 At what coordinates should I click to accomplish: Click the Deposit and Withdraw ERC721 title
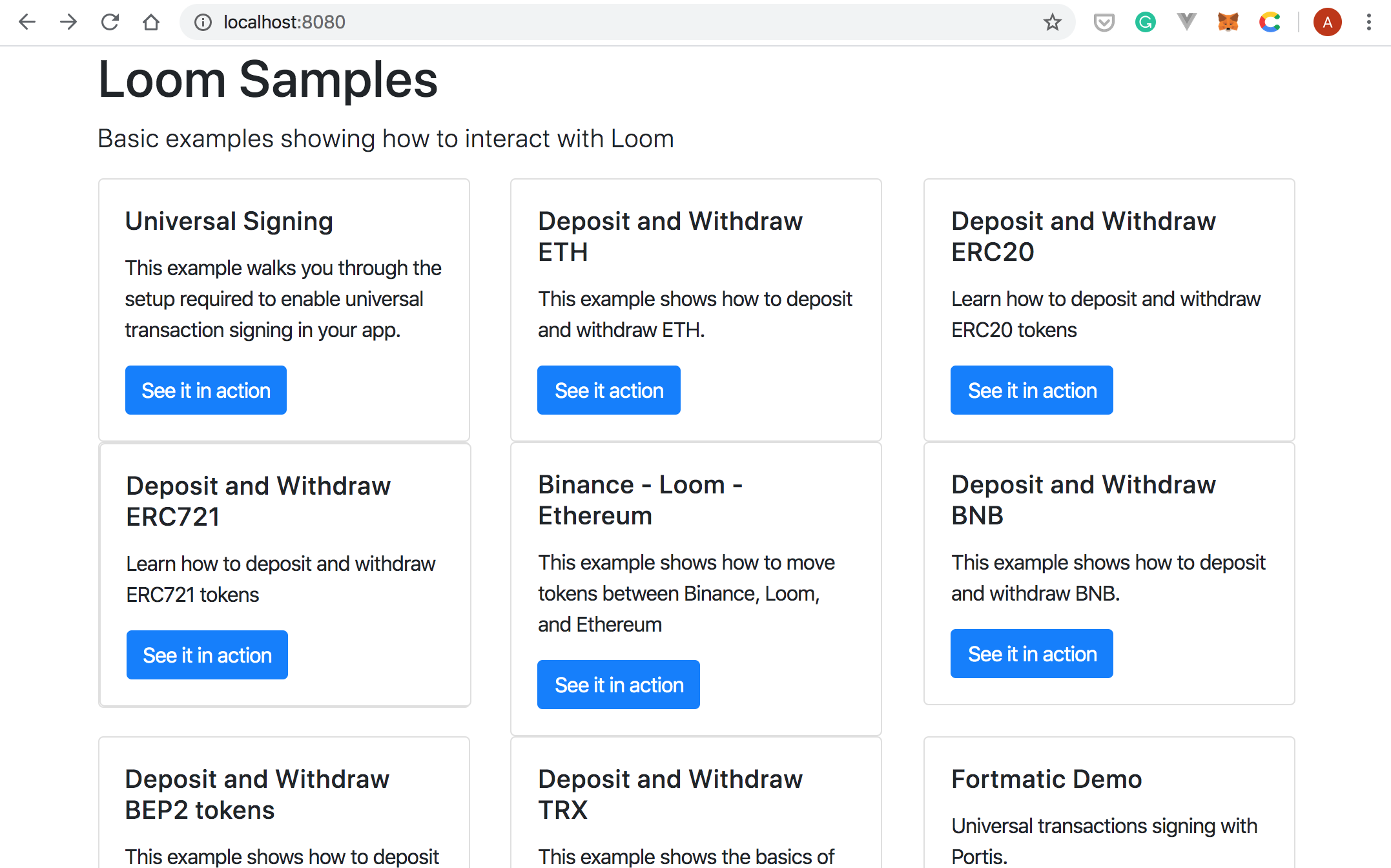click(258, 501)
